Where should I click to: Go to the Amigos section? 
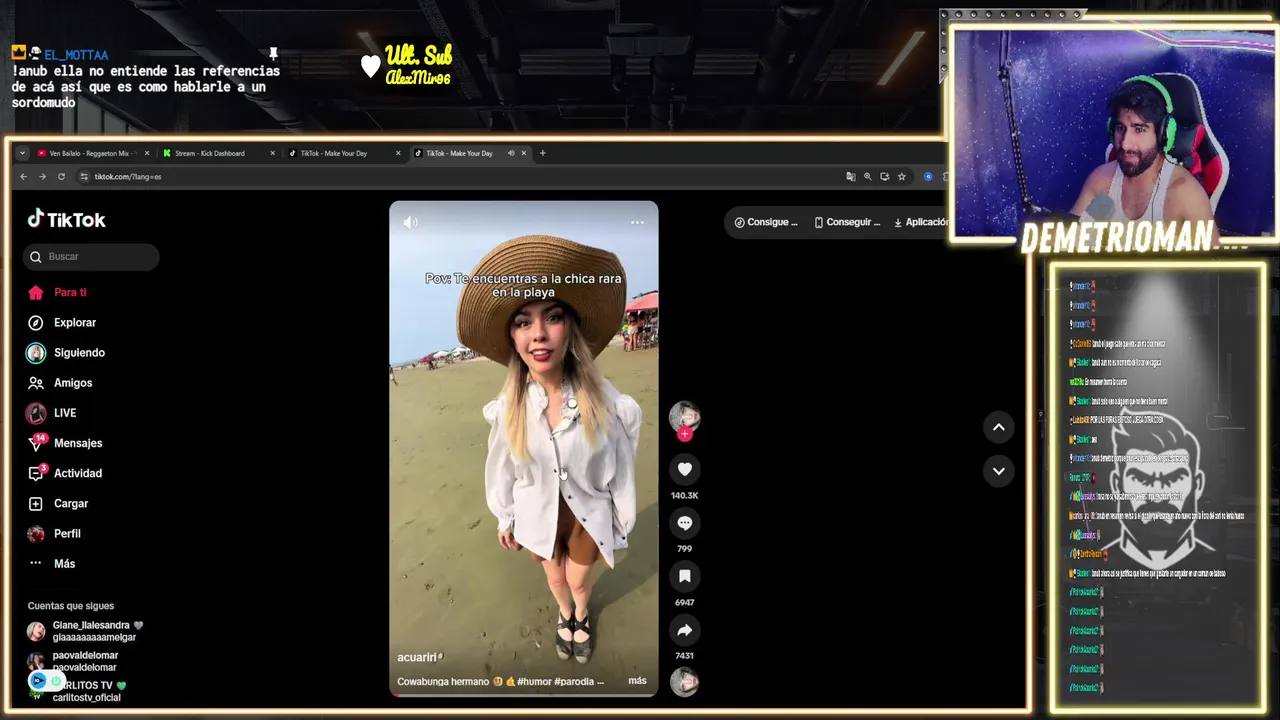point(60,382)
